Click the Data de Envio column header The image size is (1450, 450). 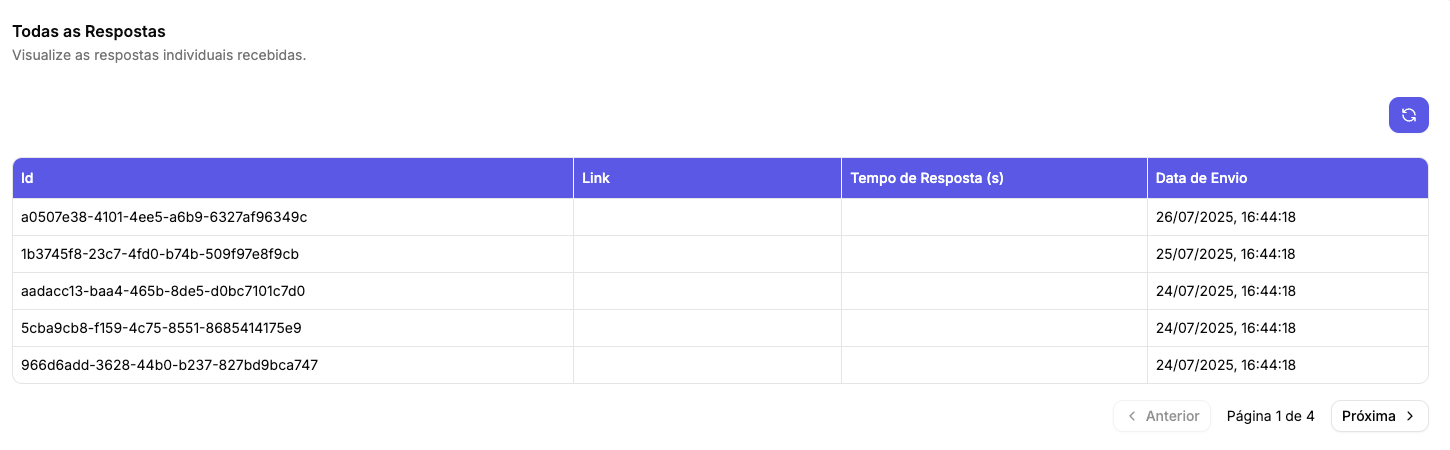pos(1201,178)
